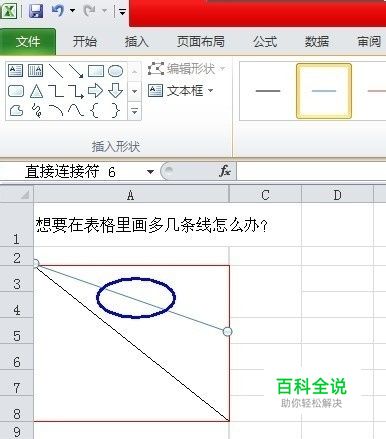The width and height of the screenshot is (386, 439).
Task: Pick the down arrow block shape
Action: click(116, 91)
